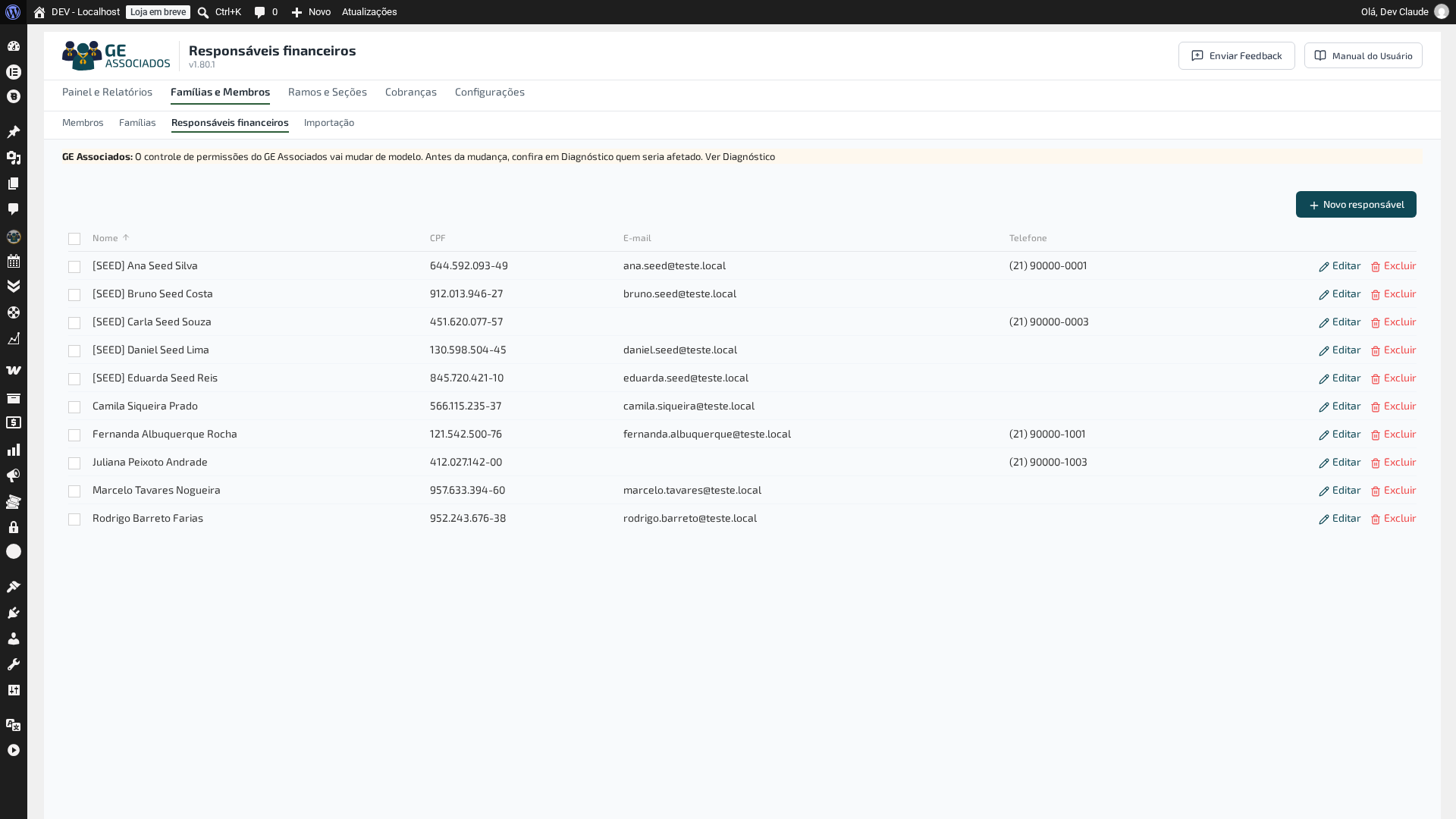The height and width of the screenshot is (819, 1456).
Task: Edit the Fernanda Albuquerque Rocha row
Action: pos(1340,435)
